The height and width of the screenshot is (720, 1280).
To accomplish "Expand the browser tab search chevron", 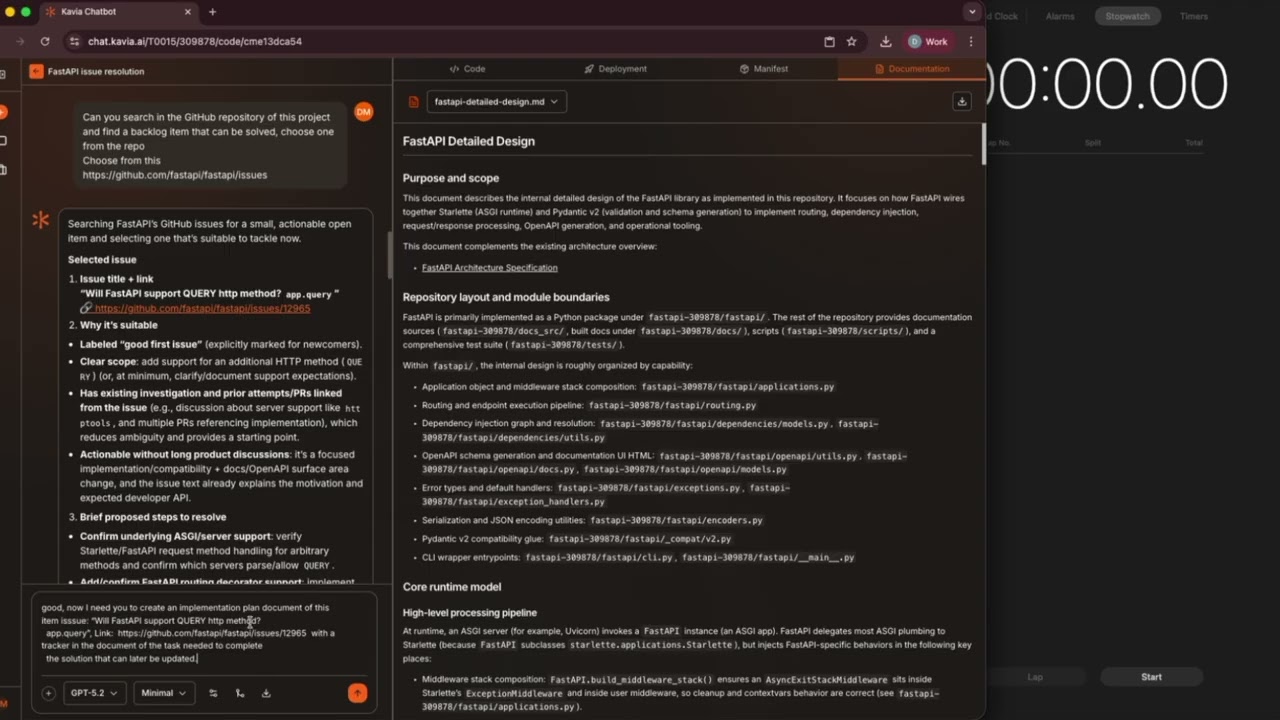I will (972, 12).
